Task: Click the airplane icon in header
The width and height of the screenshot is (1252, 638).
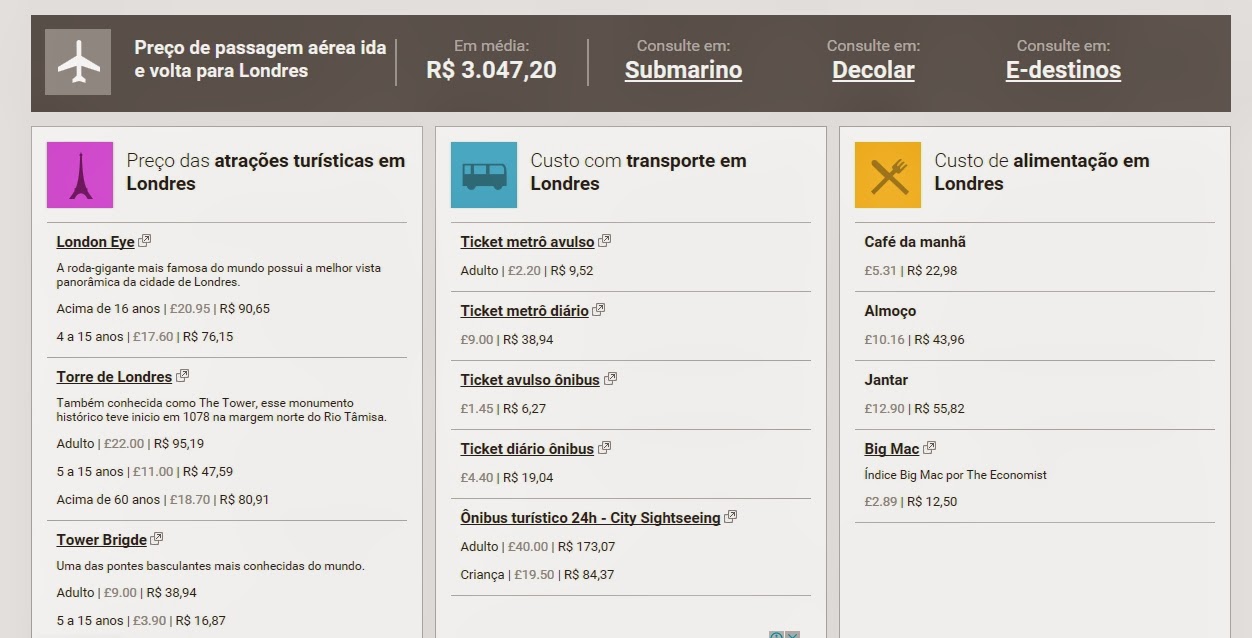Action: pyautogui.click(x=78, y=62)
